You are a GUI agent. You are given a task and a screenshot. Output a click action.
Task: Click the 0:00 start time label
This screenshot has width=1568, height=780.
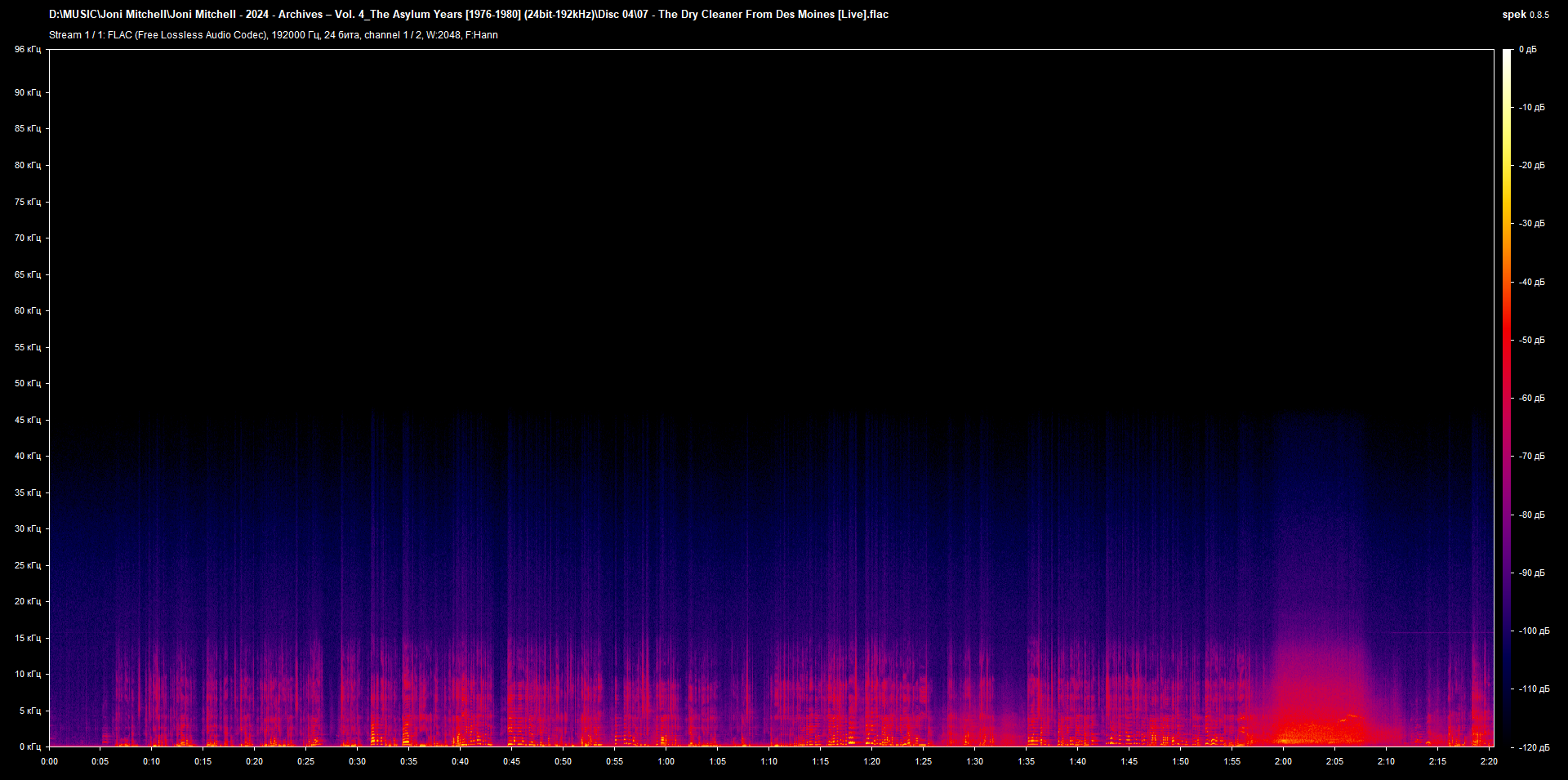[49, 761]
